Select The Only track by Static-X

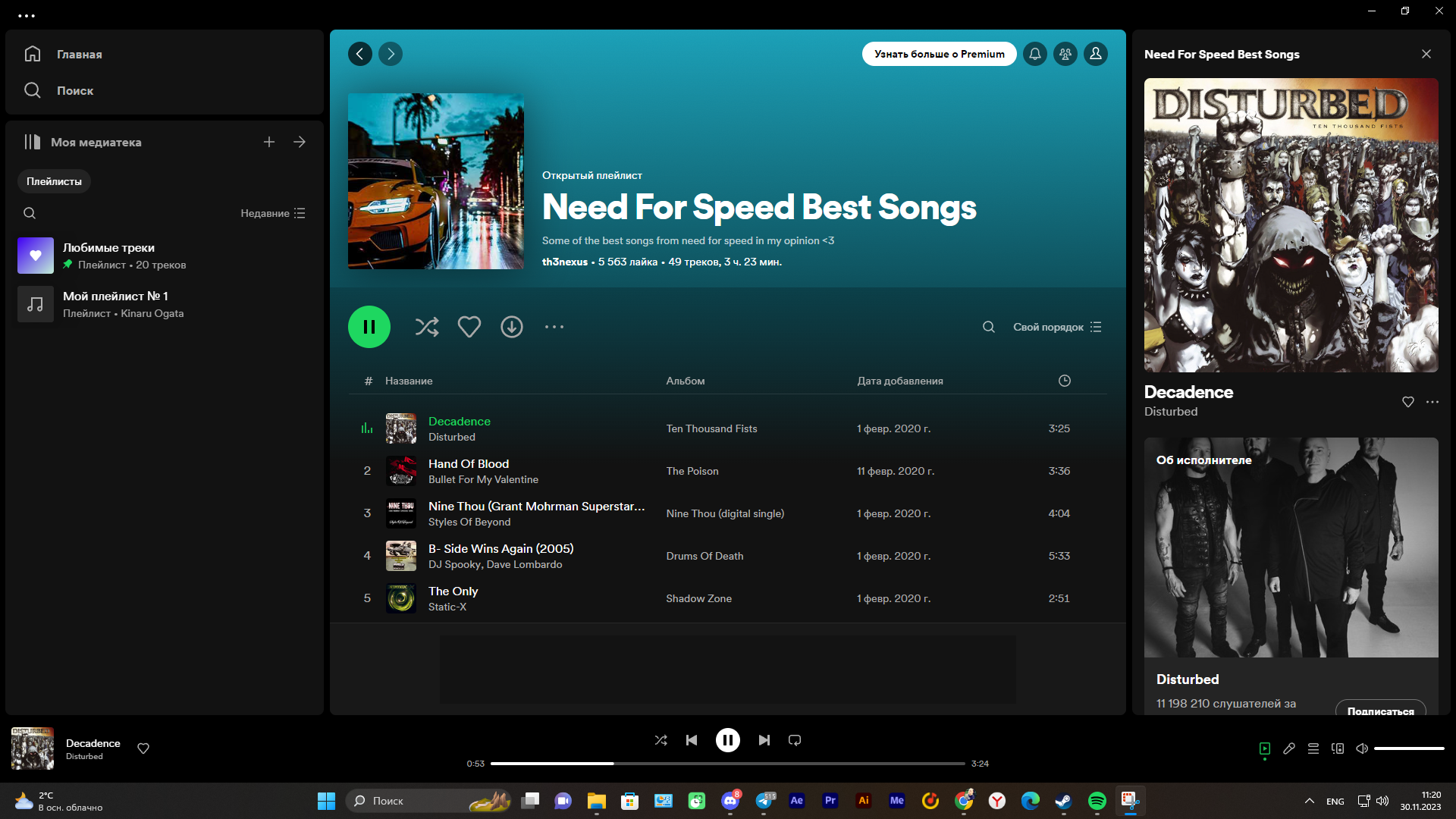click(453, 591)
